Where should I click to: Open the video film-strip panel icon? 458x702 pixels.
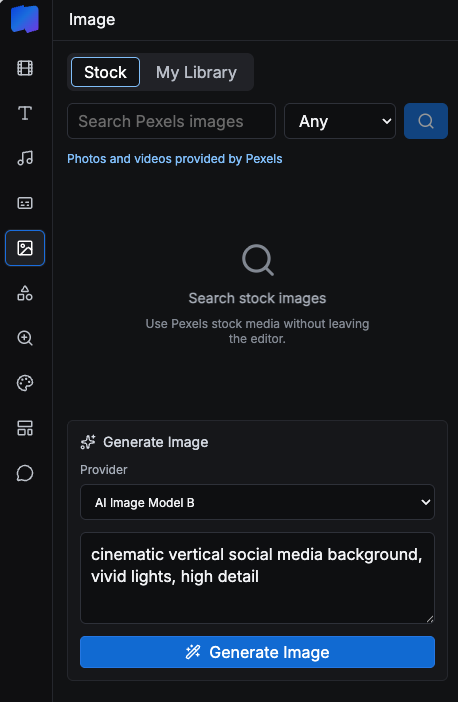tap(25, 68)
